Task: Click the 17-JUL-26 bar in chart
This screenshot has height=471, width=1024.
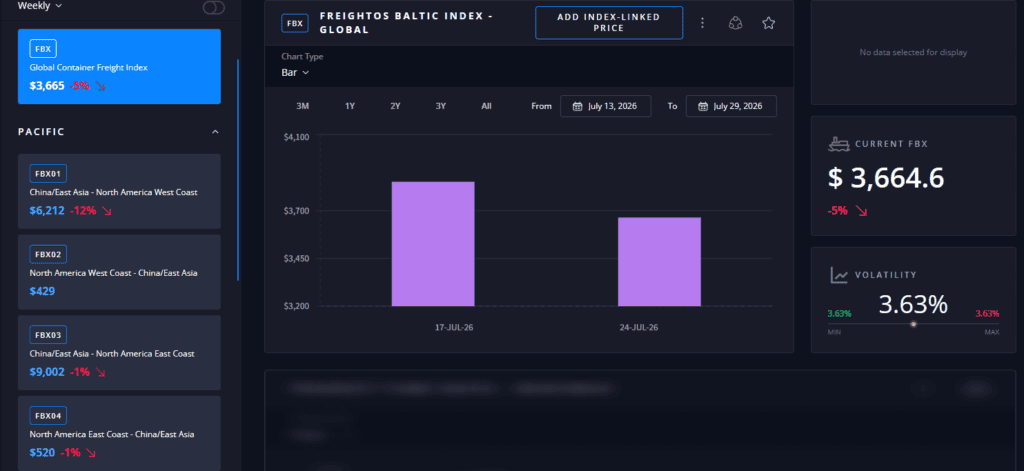Action: click(433, 244)
